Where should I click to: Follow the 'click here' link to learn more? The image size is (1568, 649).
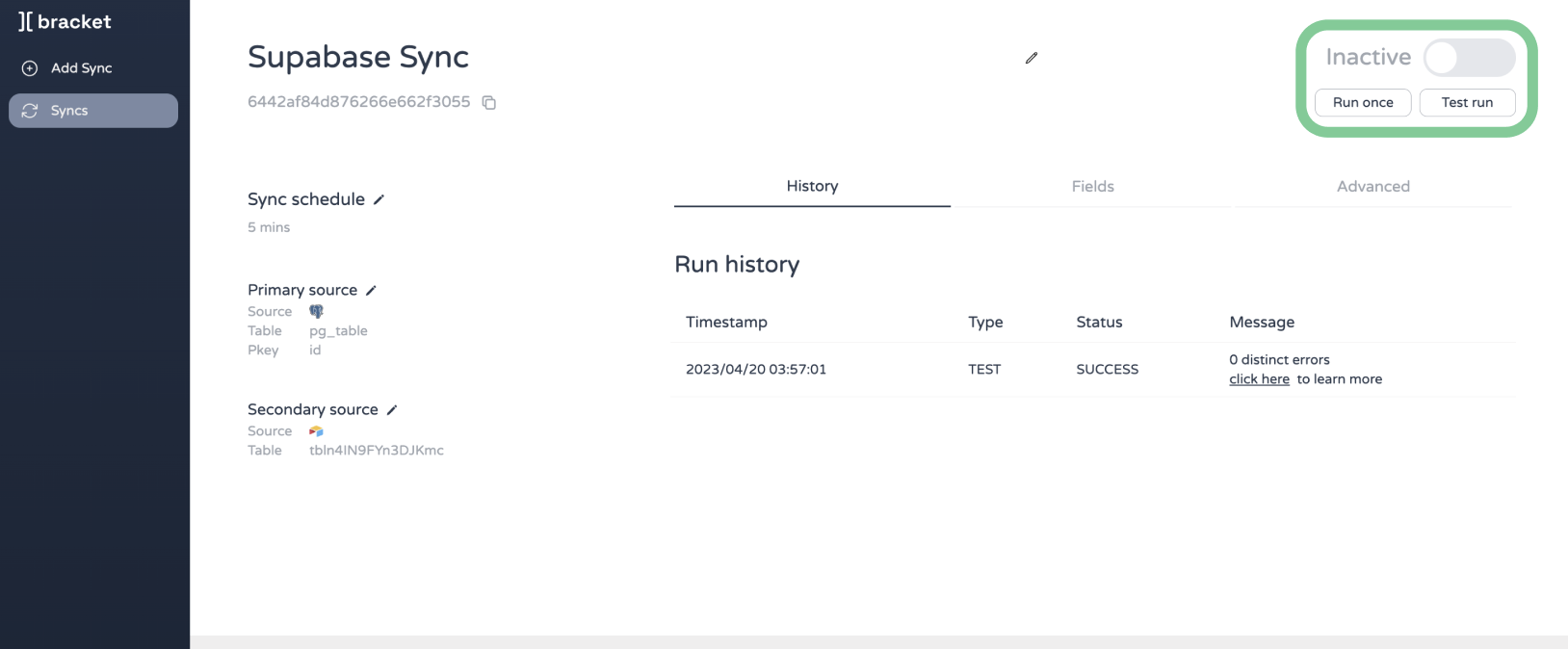1259,379
